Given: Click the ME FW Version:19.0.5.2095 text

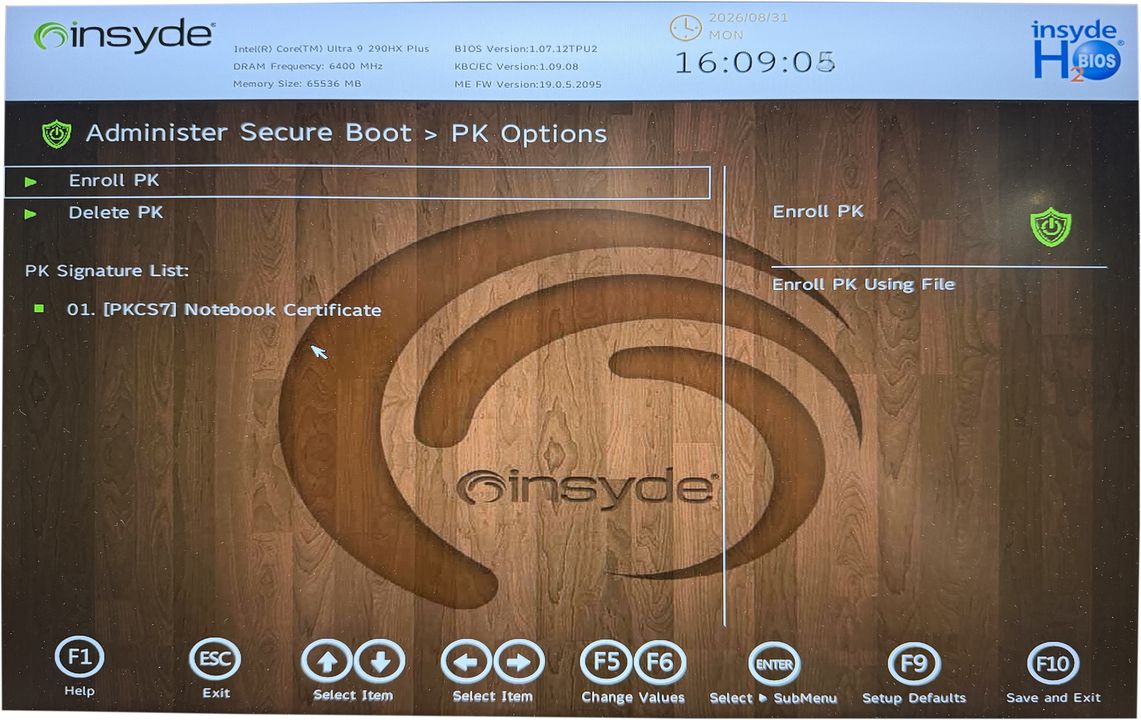Looking at the screenshot, I should 528,84.
